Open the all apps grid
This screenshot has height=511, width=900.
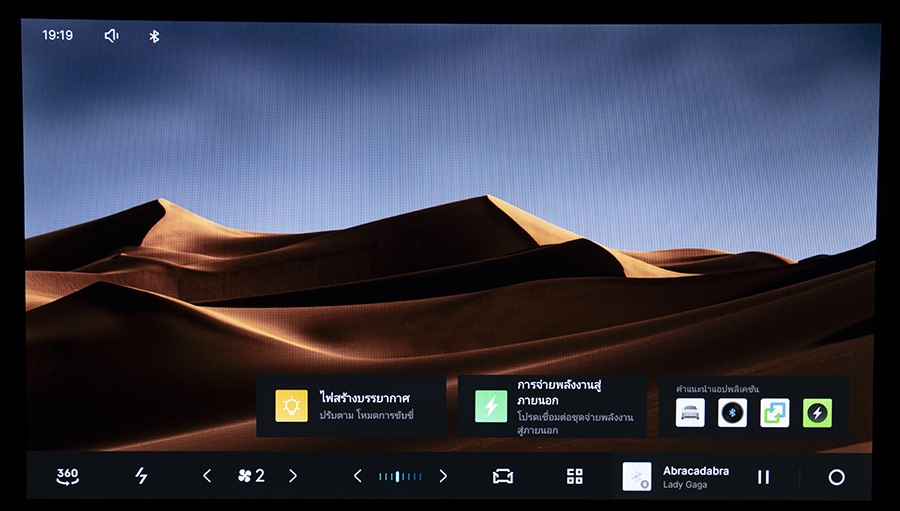[x=574, y=476]
